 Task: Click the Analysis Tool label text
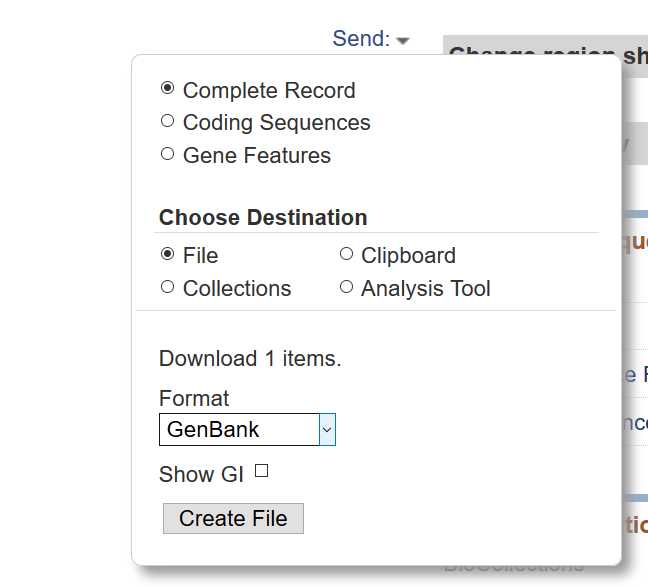426,288
